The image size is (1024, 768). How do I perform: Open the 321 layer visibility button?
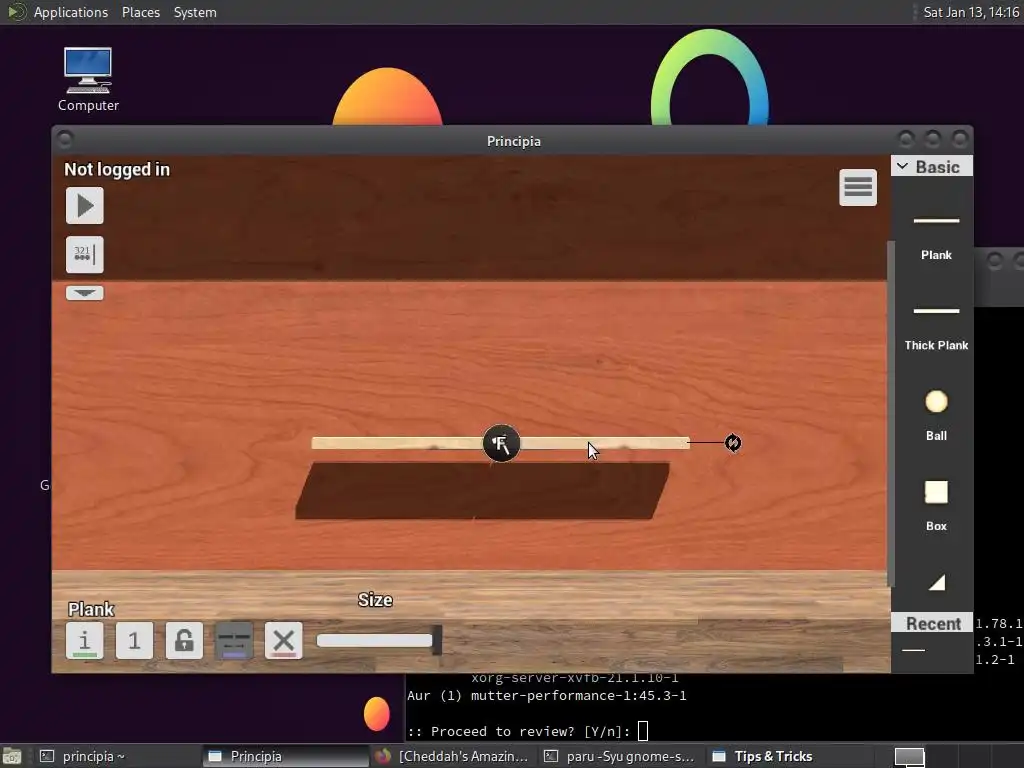[x=85, y=254]
